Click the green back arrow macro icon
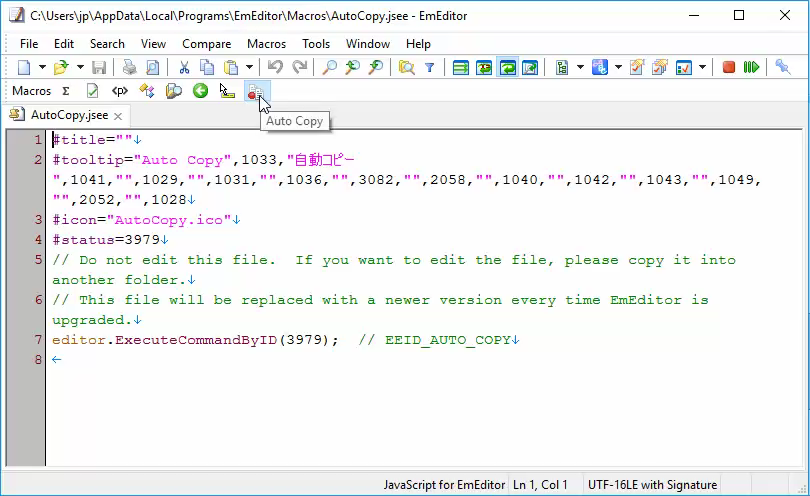 pyautogui.click(x=200, y=91)
